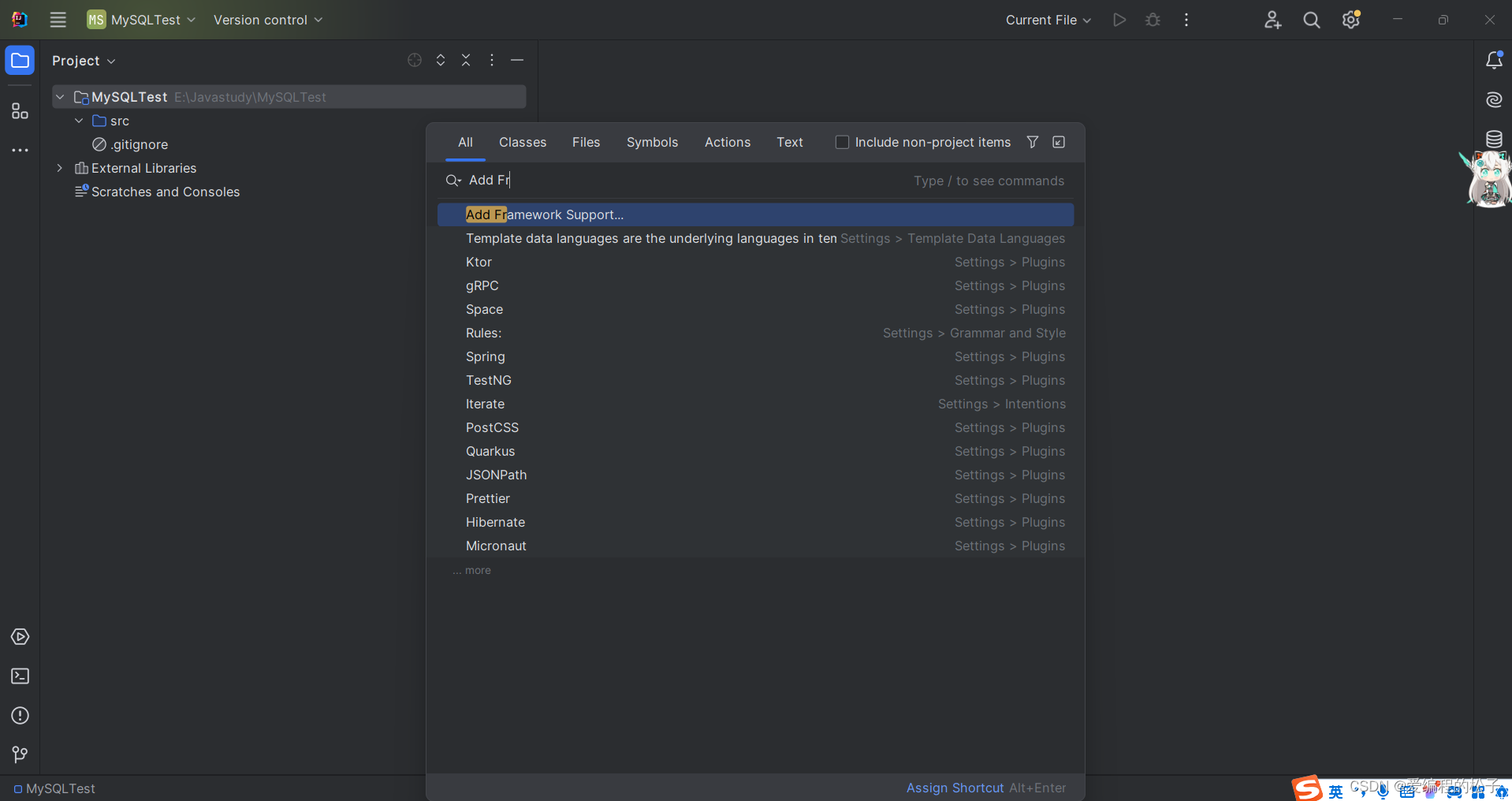The image size is (1512, 801).
Task: Select the Micronaut plugin result
Action: pyautogui.click(x=755, y=546)
